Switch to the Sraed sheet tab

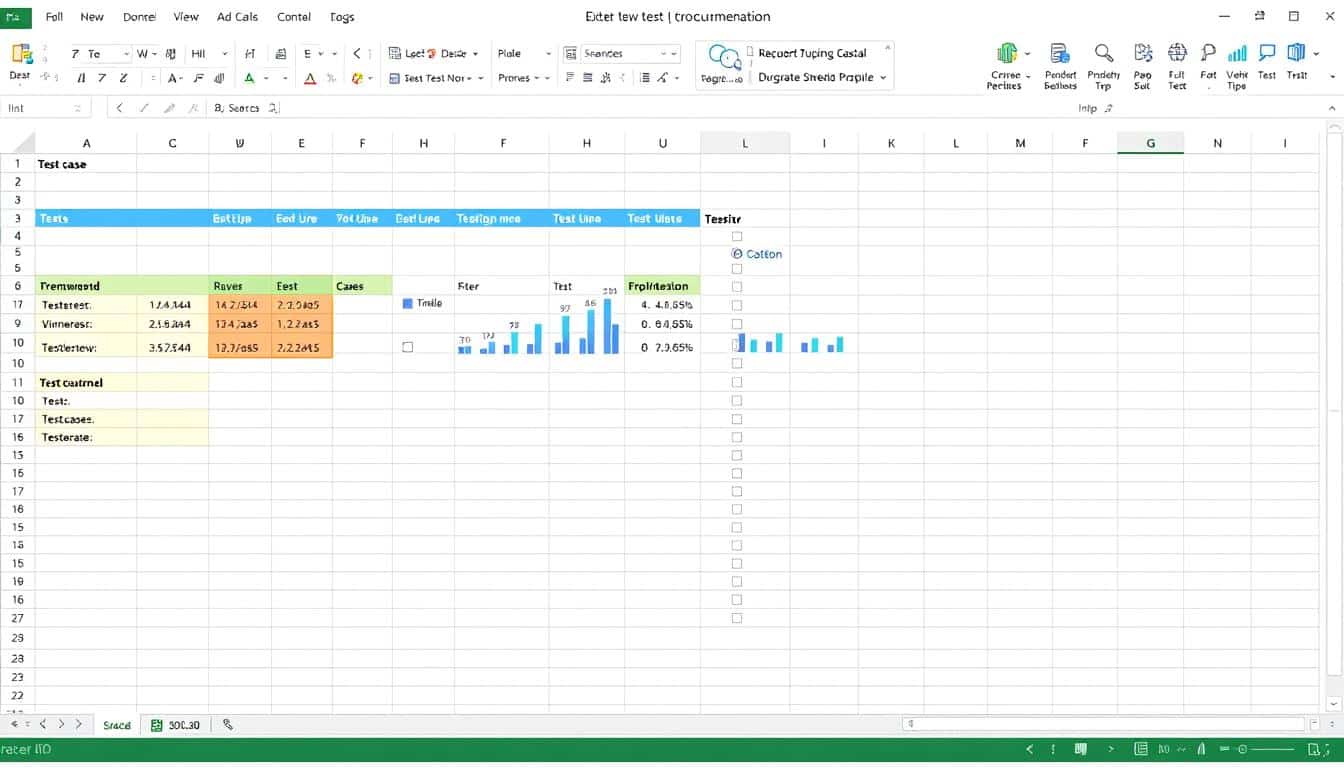pos(117,725)
